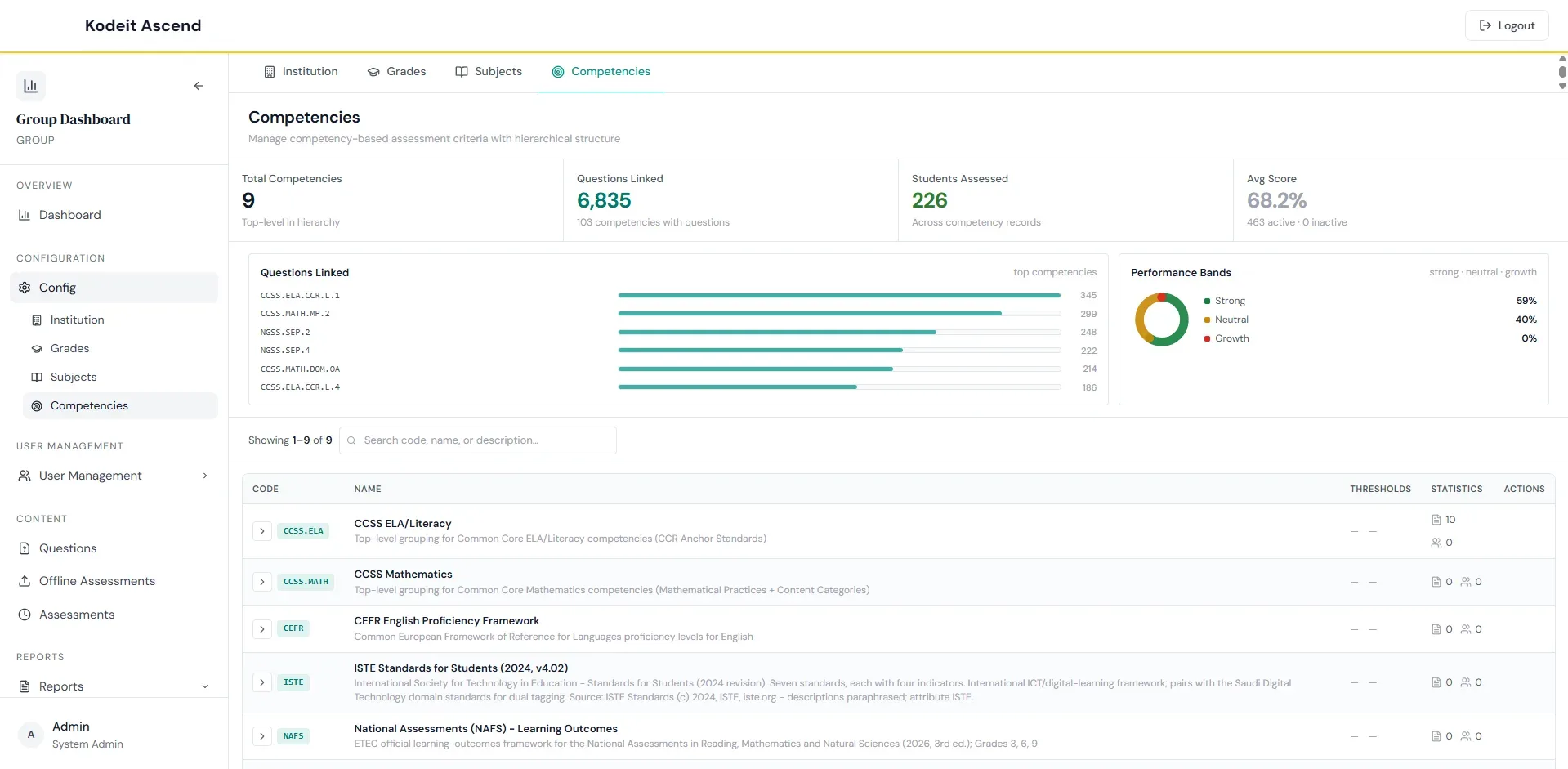This screenshot has width=1568, height=769.
Task: Click the students count icon in CCSS ELA row
Action: click(1436, 543)
